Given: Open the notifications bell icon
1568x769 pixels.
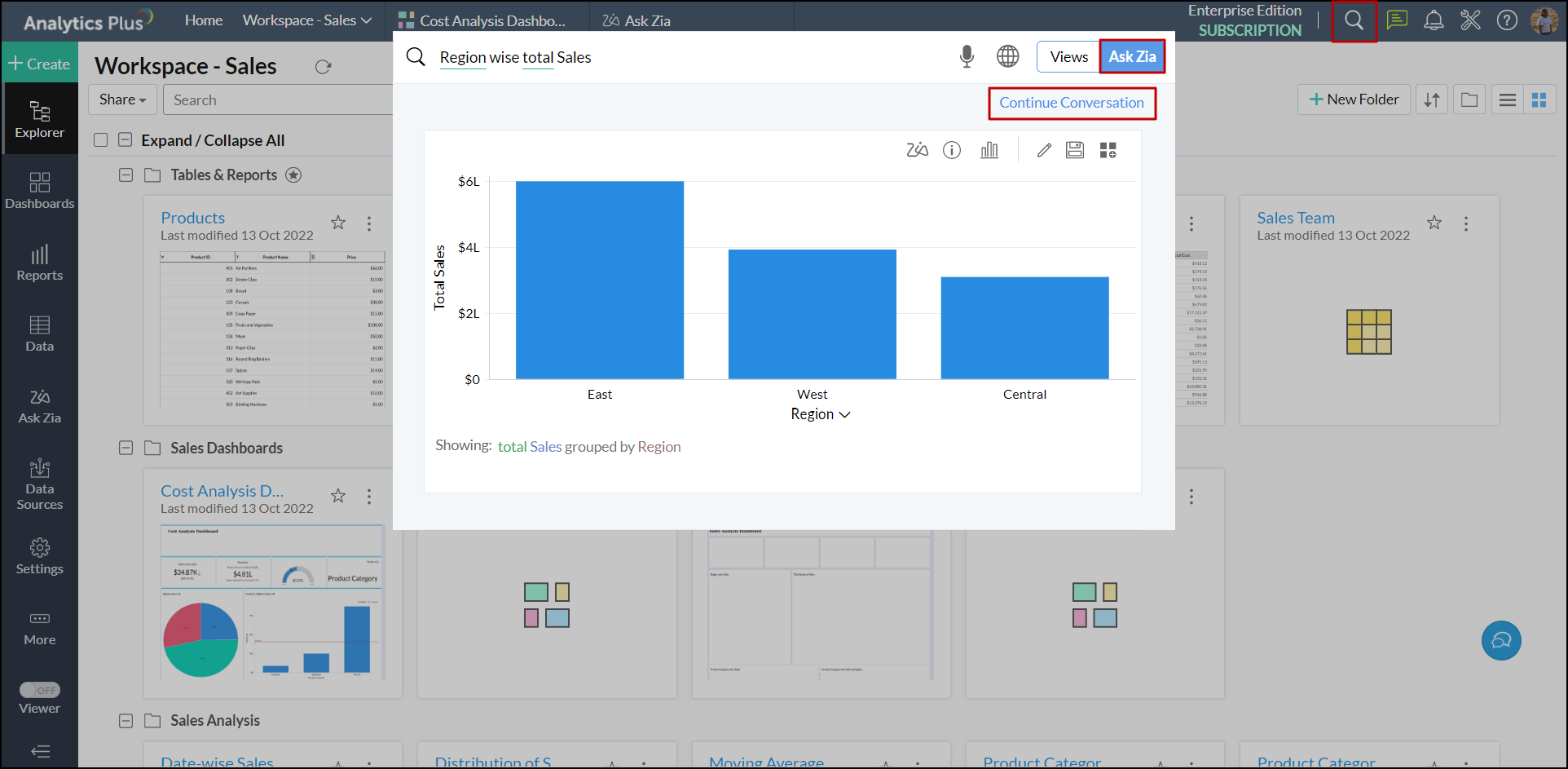Looking at the screenshot, I should click(x=1434, y=20).
